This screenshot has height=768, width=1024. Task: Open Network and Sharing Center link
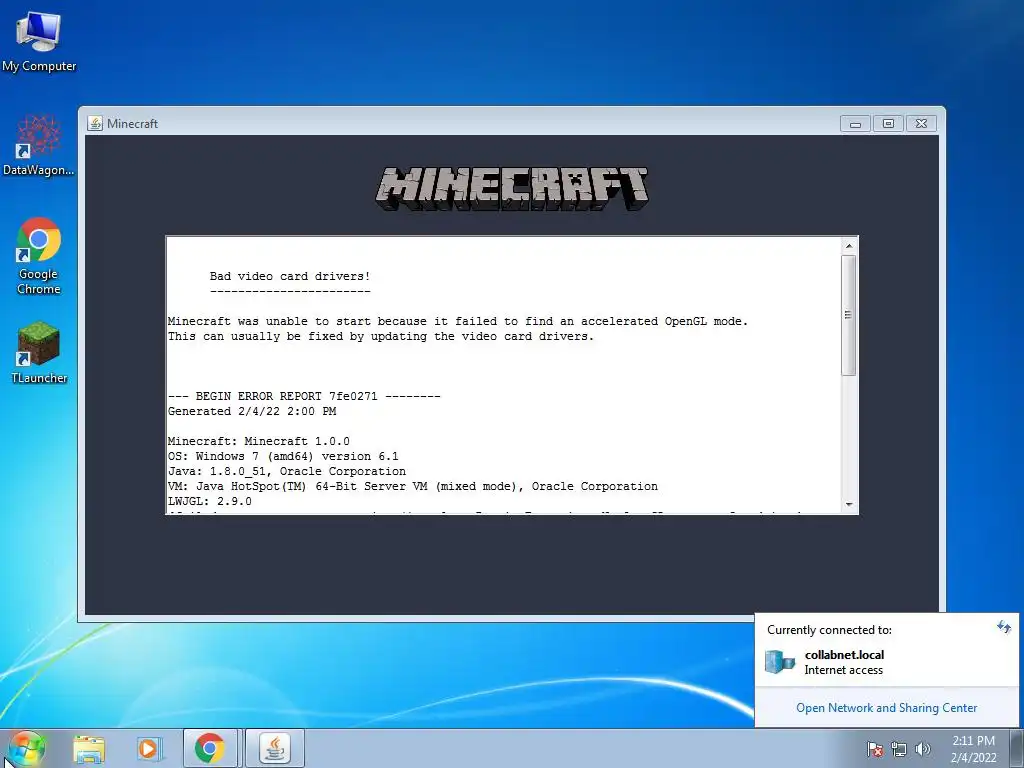pos(886,708)
